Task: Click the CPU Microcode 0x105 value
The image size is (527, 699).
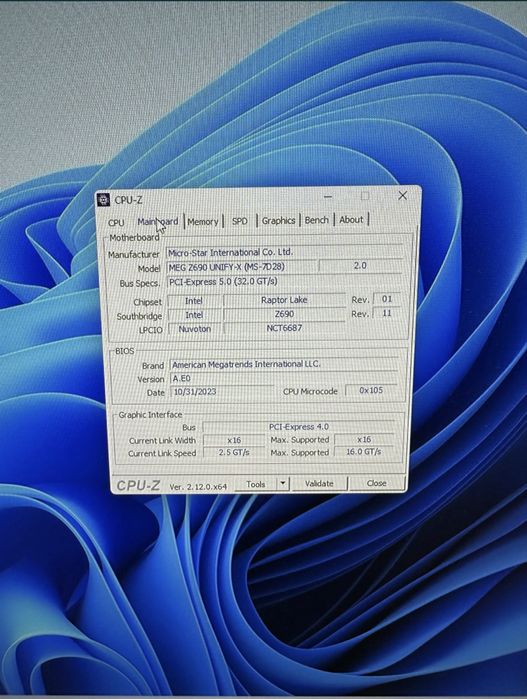Action: (x=371, y=390)
